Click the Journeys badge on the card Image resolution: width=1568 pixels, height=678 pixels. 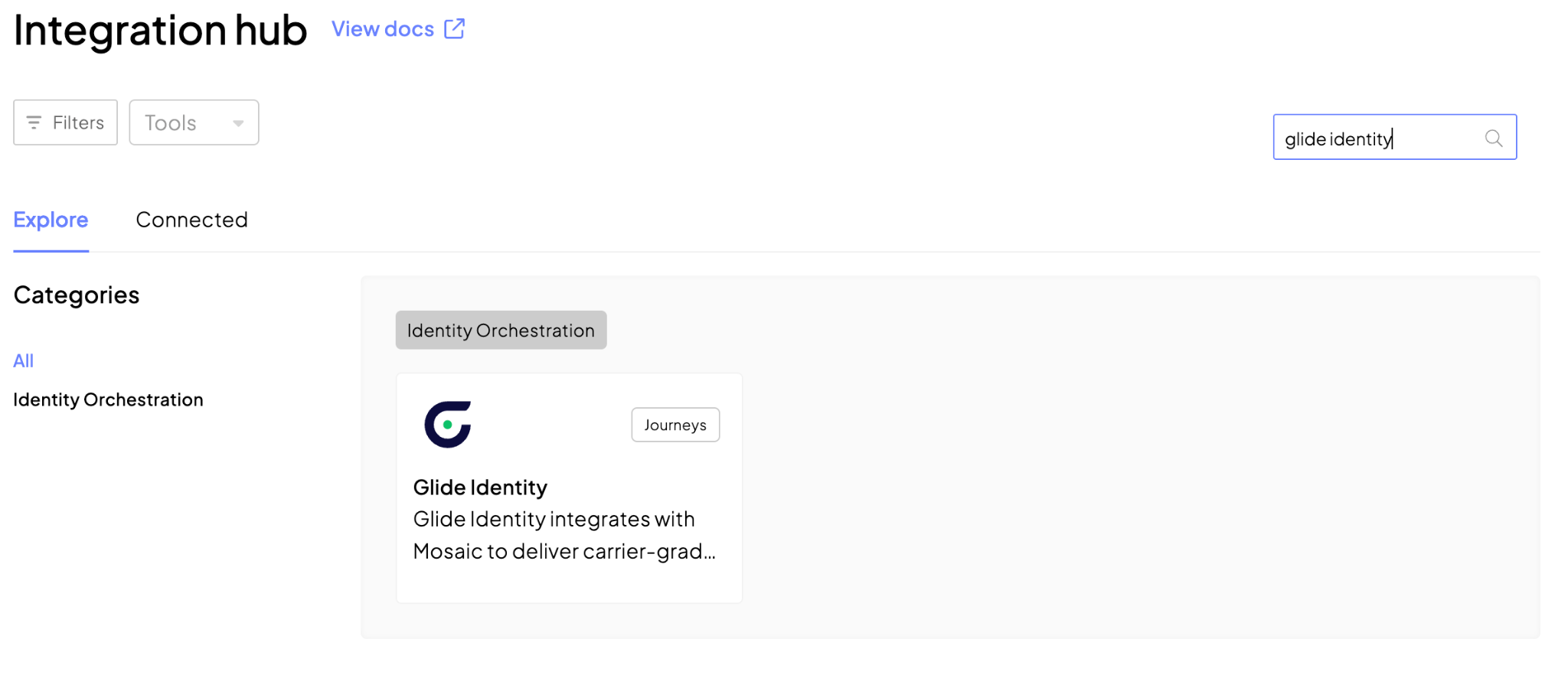point(675,425)
